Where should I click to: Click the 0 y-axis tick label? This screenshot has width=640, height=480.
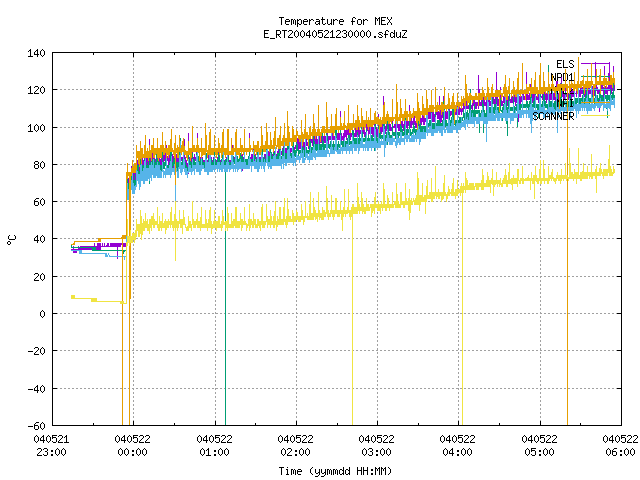pyautogui.click(x=42, y=314)
